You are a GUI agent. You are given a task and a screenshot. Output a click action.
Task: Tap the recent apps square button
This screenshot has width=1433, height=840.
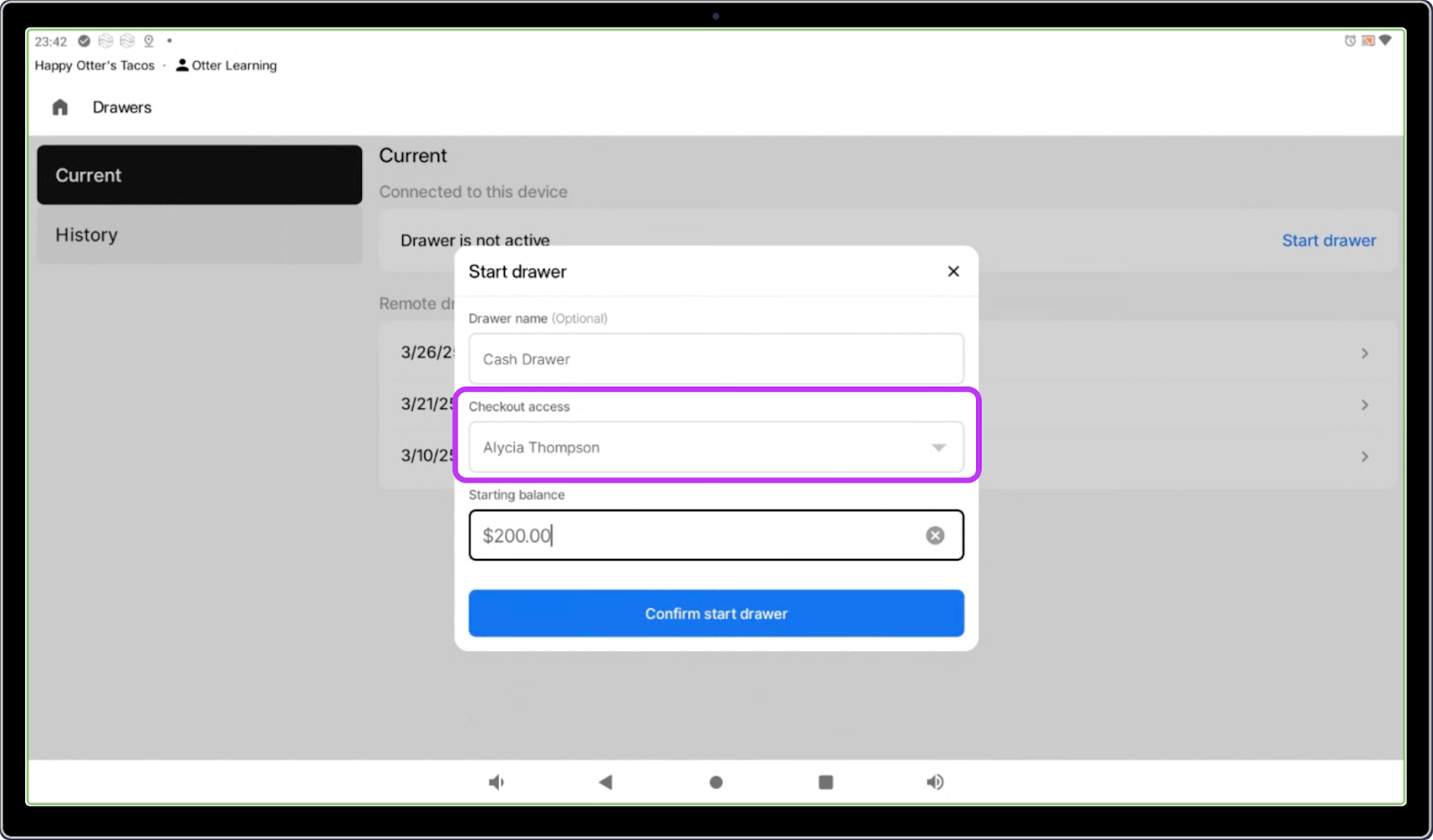click(x=826, y=783)
